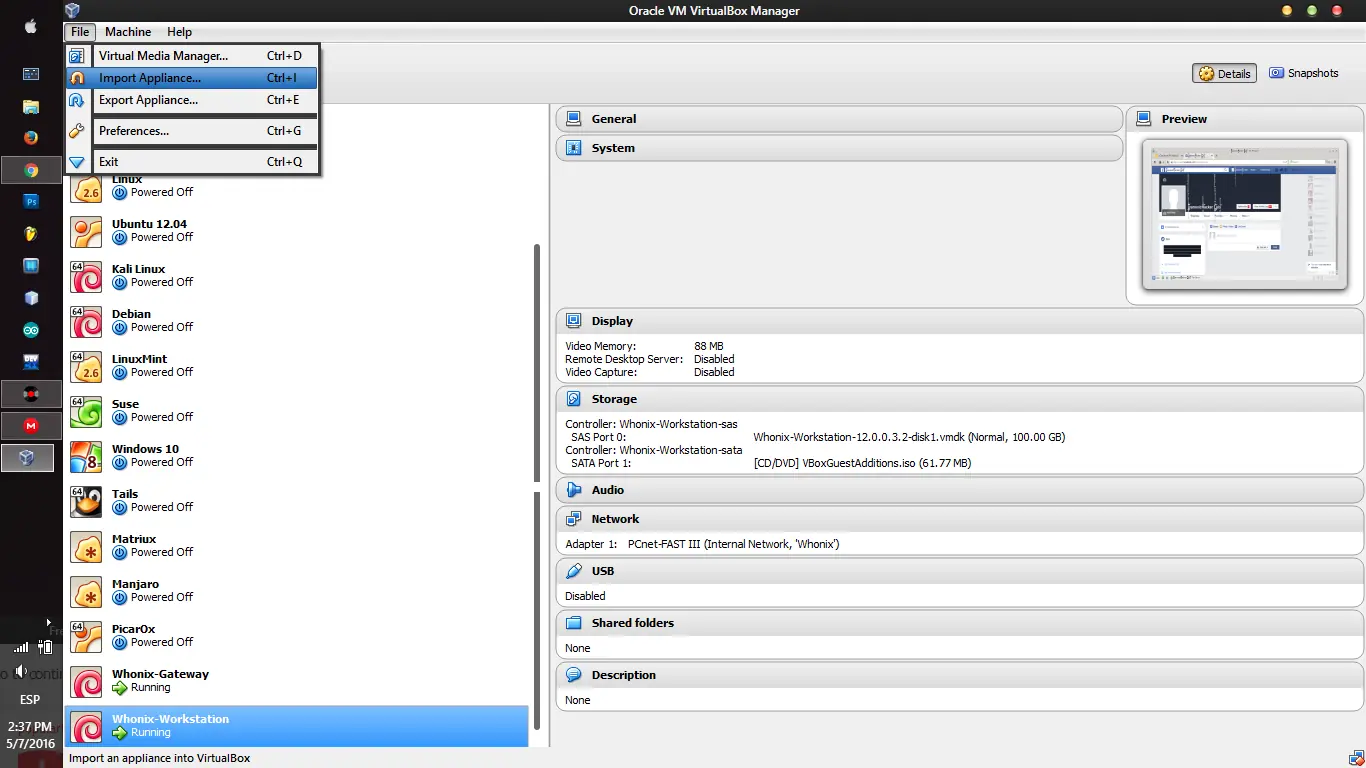Click the VM list vertical scrollbar
The image size is (1366, 768).
[537, 487]
